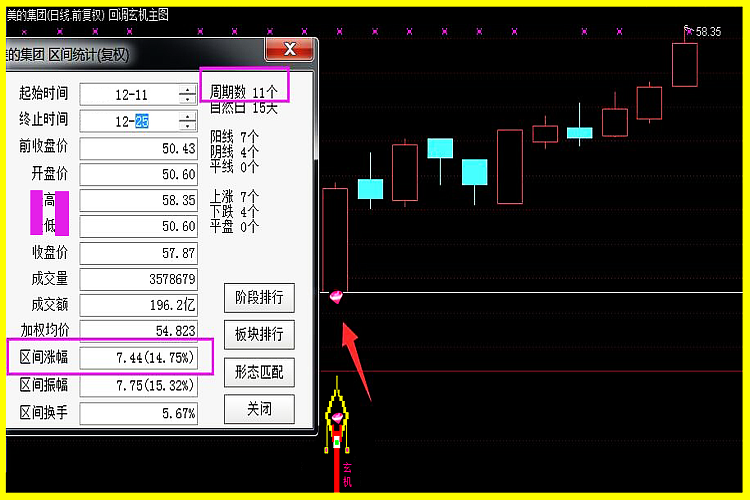
Task: Click the 形态匹配 pattern match button
Action: tap(258, 372)
